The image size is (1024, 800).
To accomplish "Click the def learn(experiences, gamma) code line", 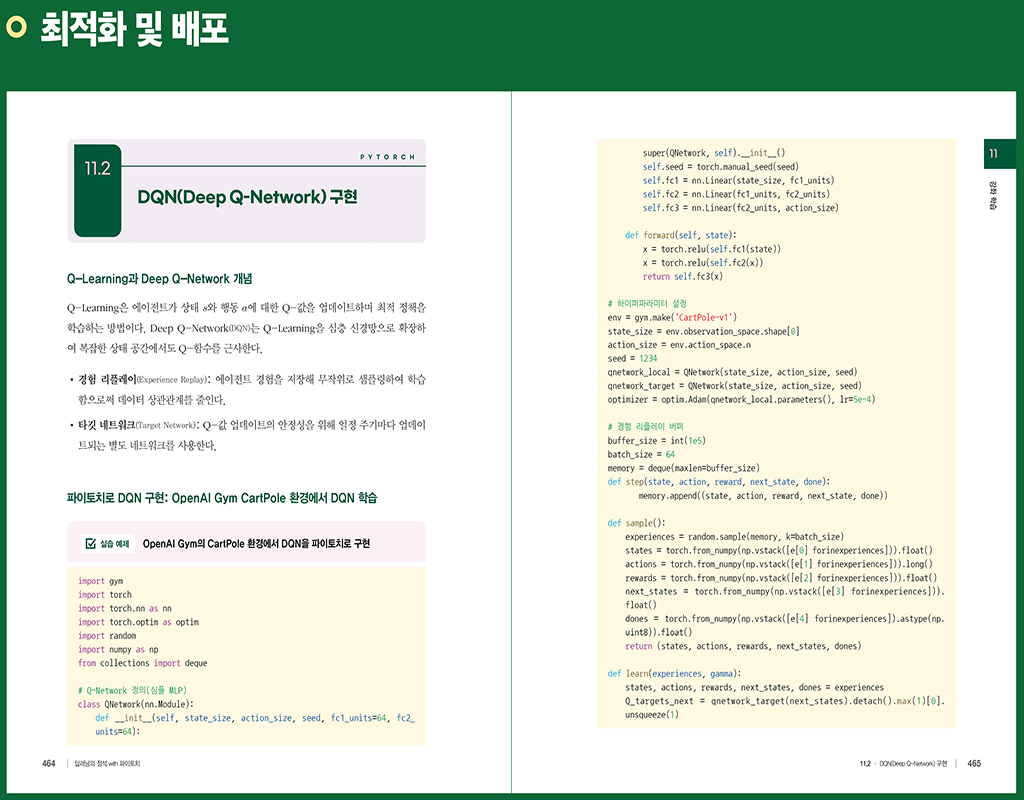I will (x=674, y=674).
